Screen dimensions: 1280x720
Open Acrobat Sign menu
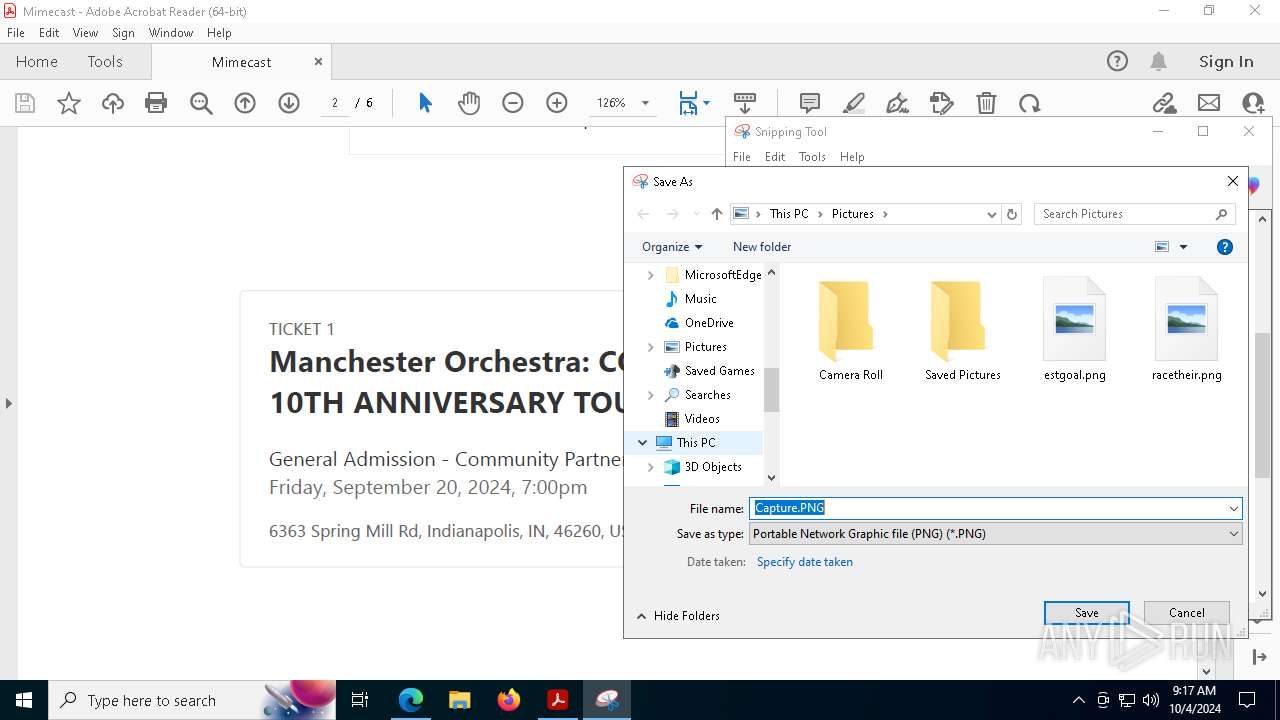coord(124,33)
